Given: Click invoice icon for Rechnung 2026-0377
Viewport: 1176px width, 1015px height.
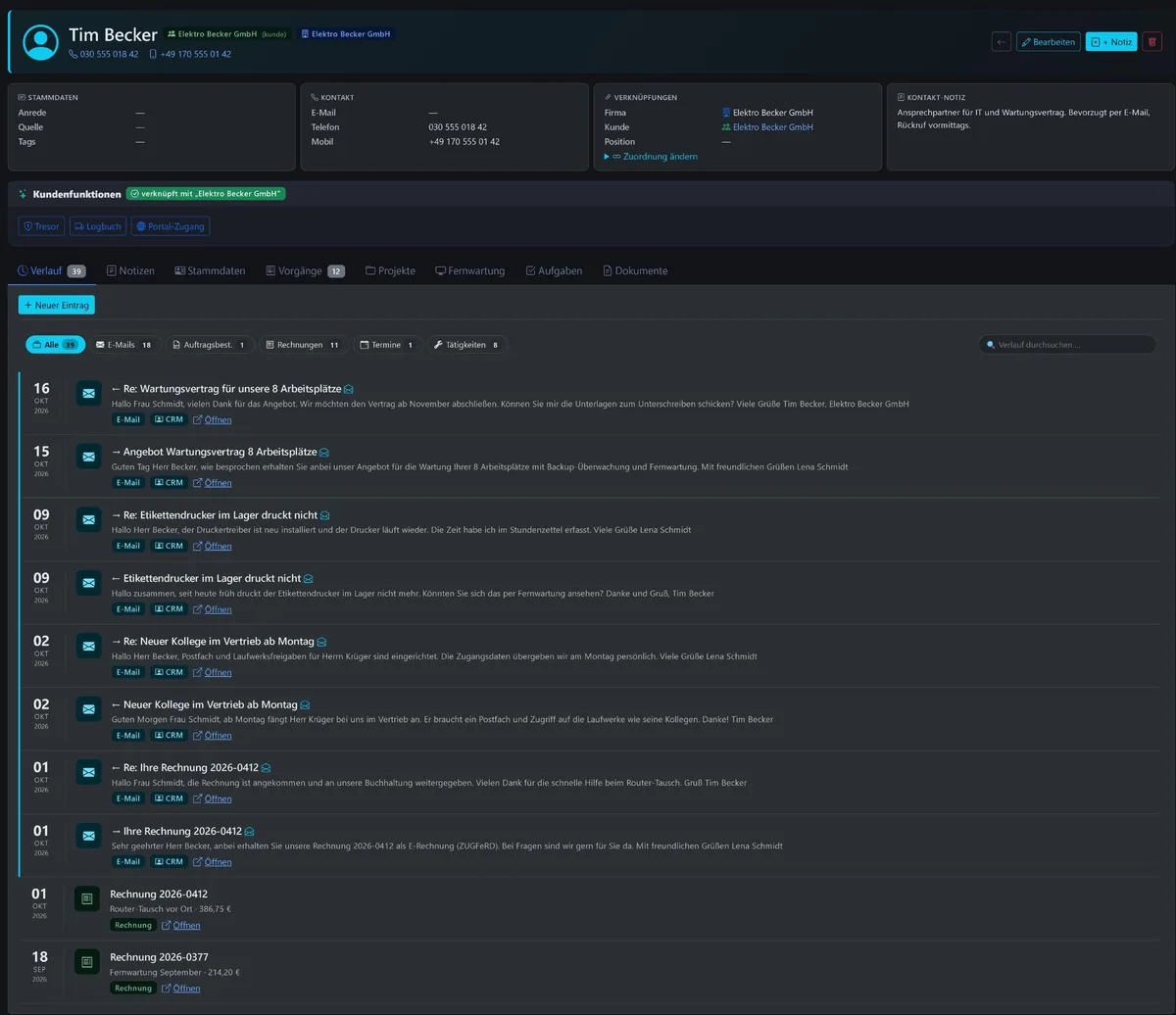Looking at the screenshot, I should (87, 962).
